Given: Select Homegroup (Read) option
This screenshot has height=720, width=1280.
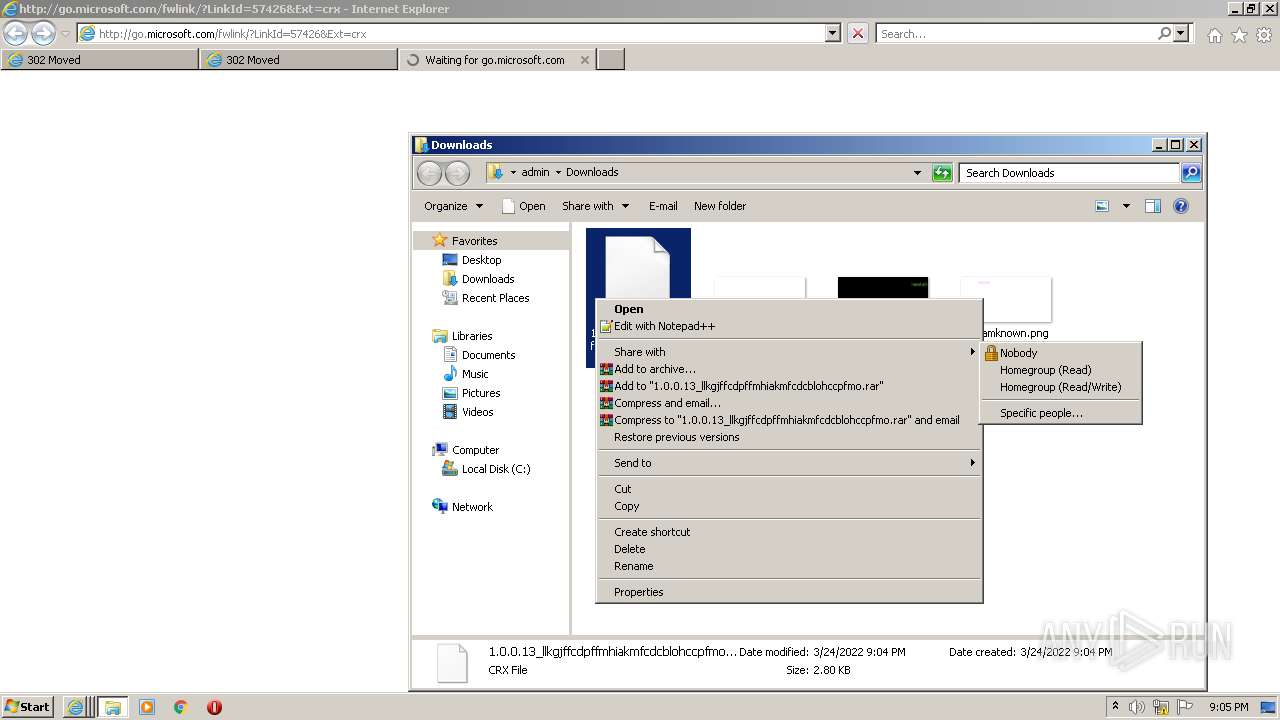Looking at the screenshot, I should 1060,370.
